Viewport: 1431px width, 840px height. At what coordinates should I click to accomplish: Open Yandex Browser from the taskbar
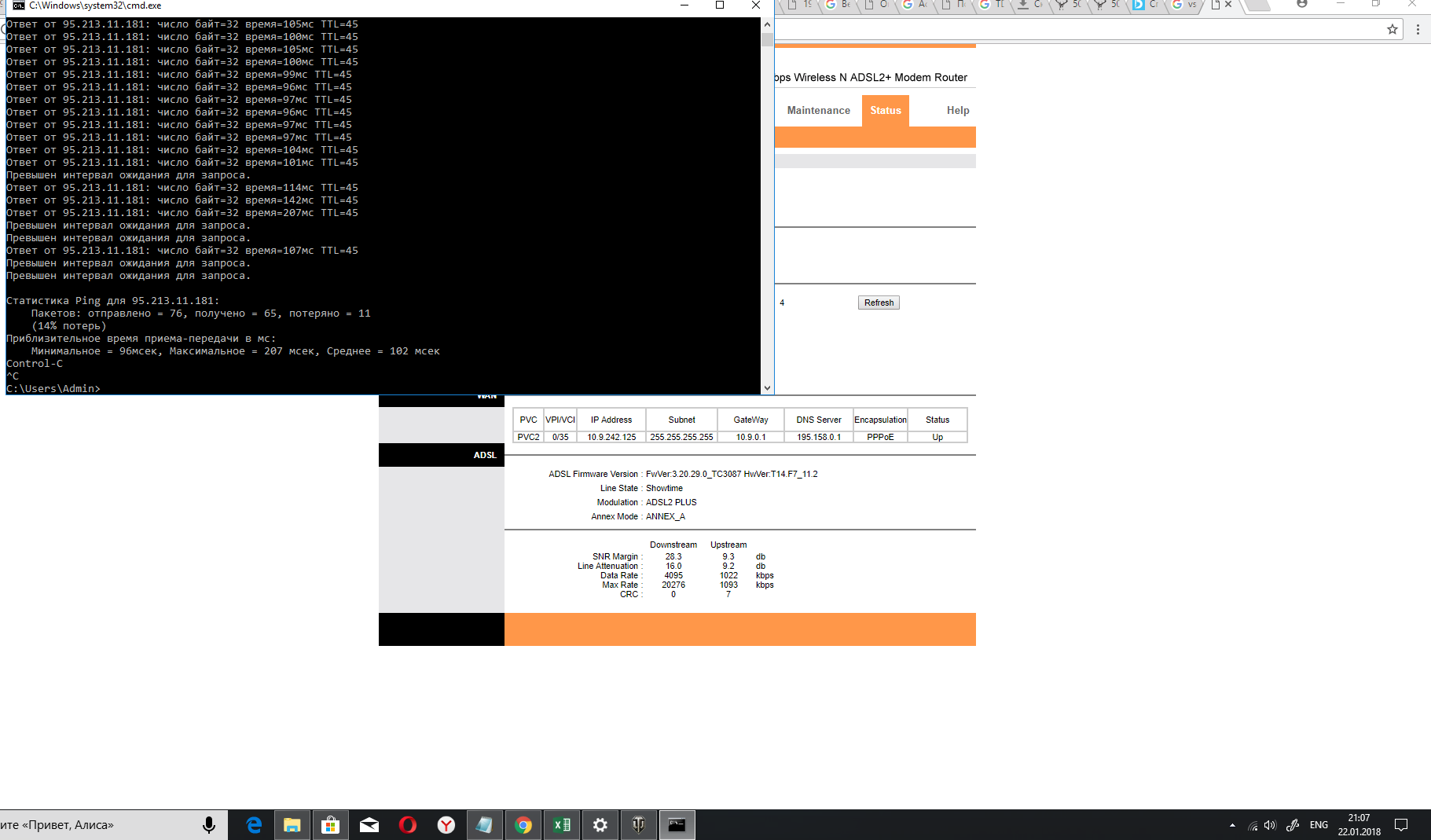coord(446,825)
